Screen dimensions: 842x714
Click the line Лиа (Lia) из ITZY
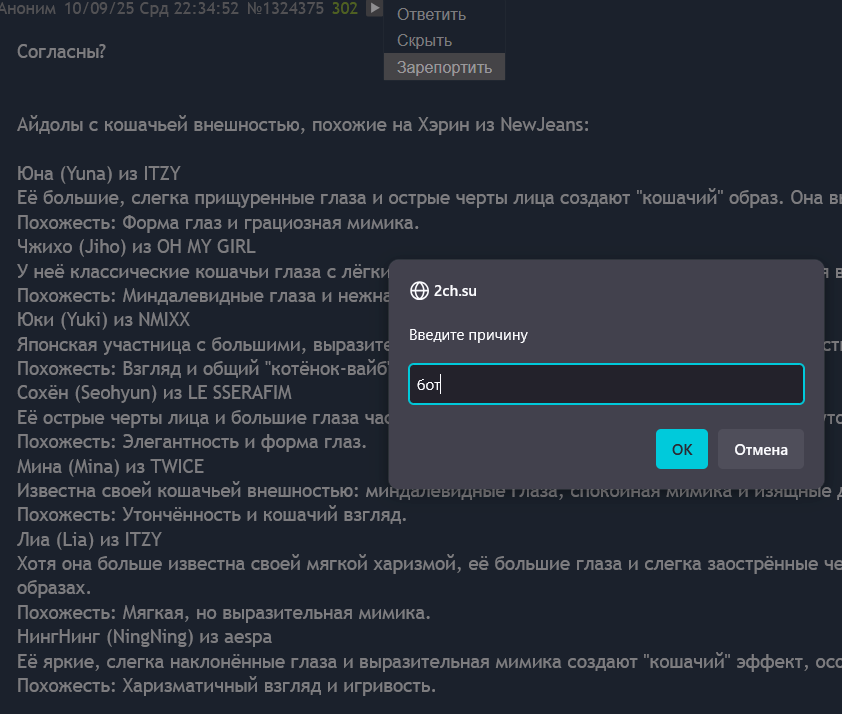click(x=90, y=539)
